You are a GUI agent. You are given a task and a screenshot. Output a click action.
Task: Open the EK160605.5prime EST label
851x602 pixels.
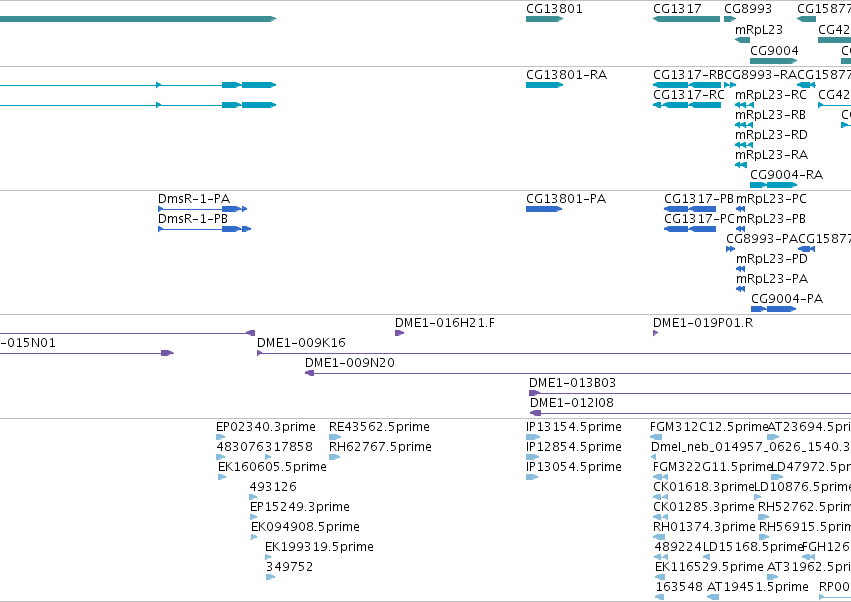272,467
